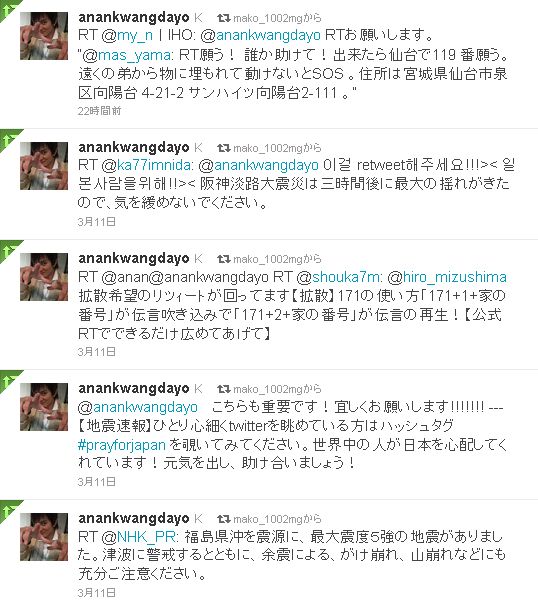Open the #prayforjapan hashtag
The height and width of the screenshot is (600, 538).
[122, 445]
